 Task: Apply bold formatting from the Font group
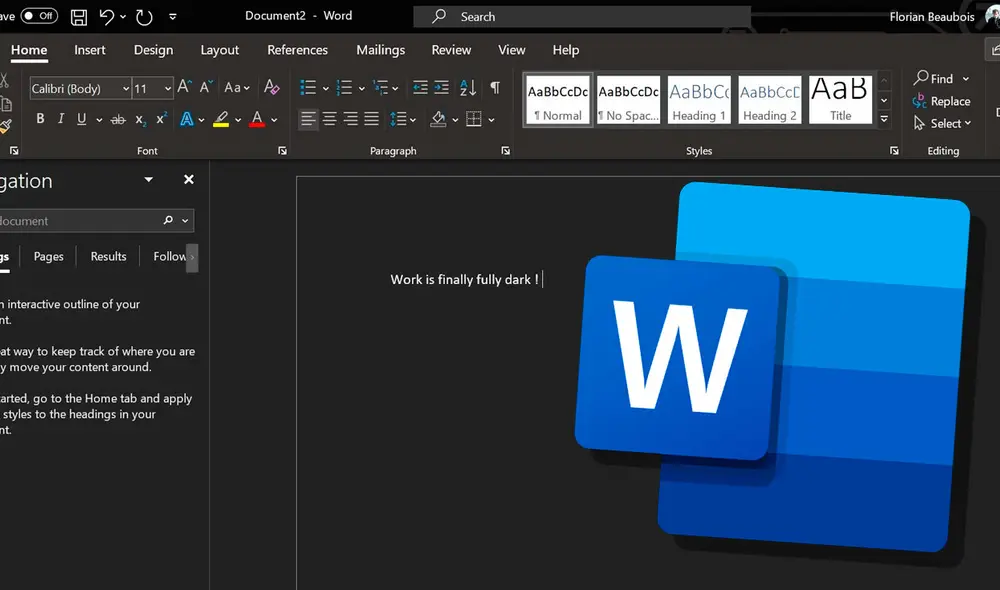[x=40, y=118]
